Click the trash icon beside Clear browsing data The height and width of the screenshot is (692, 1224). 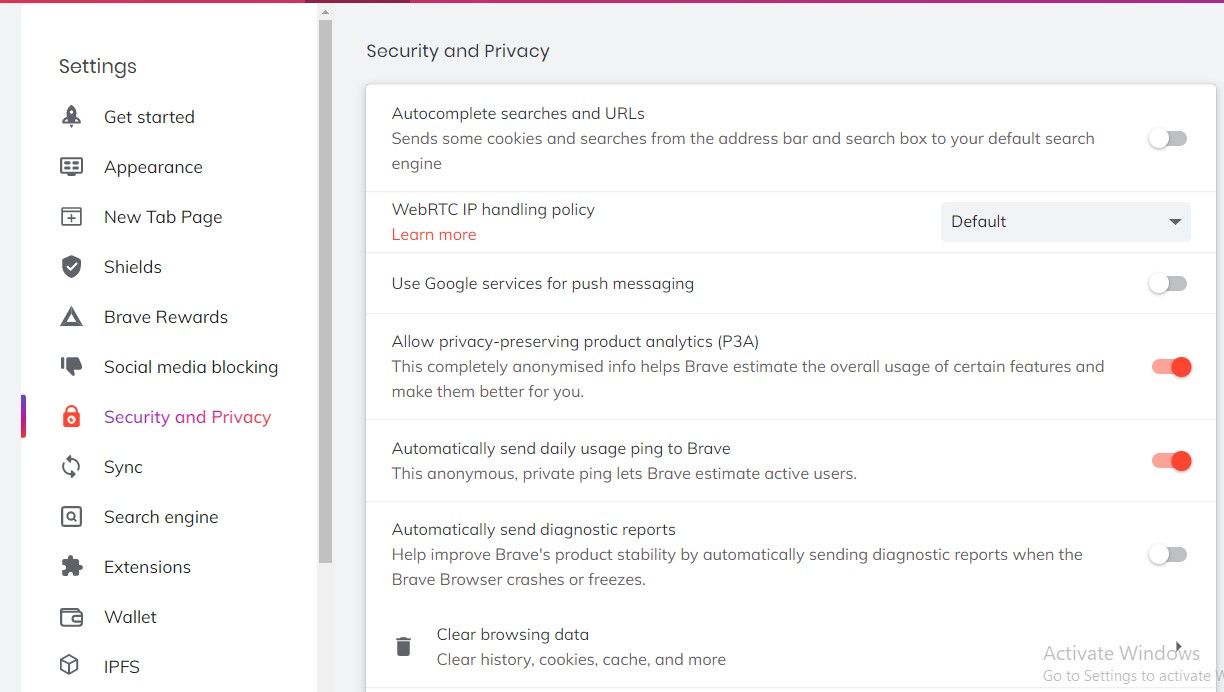point(403,646)
